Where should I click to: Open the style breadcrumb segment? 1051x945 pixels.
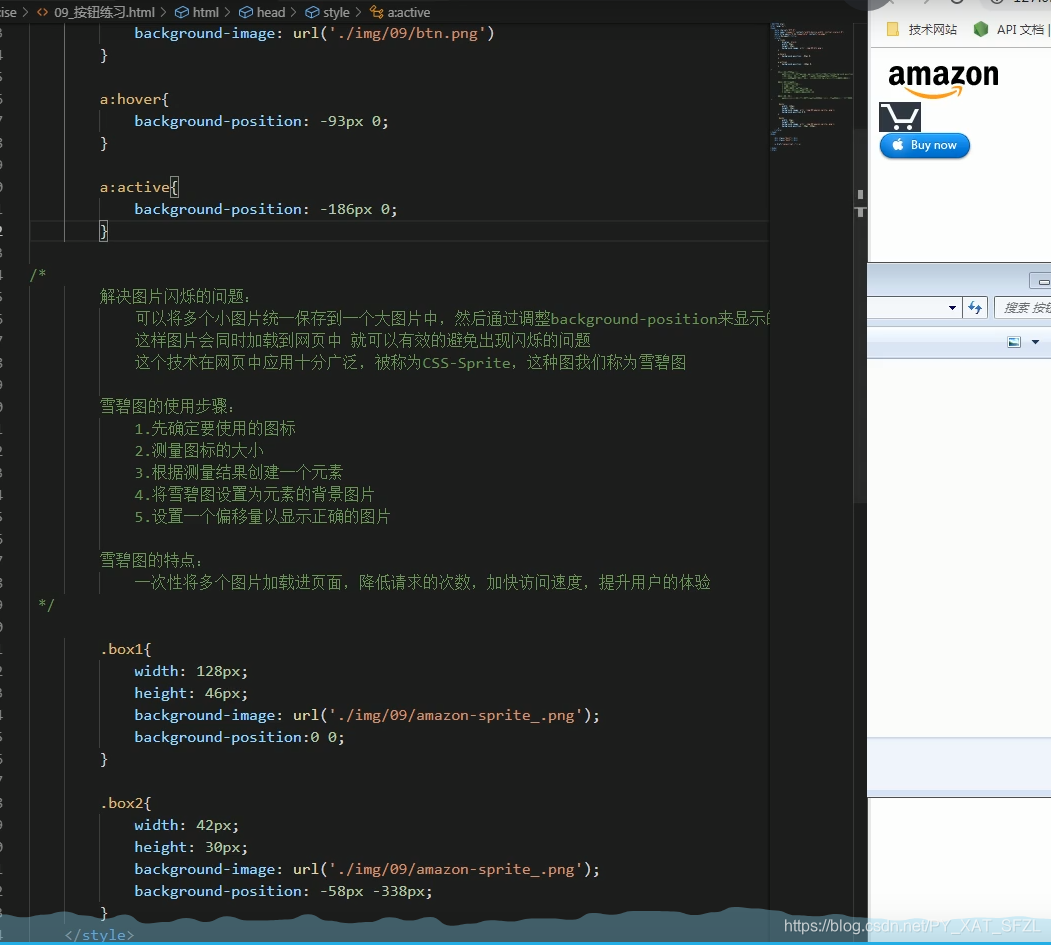[328, 12]
